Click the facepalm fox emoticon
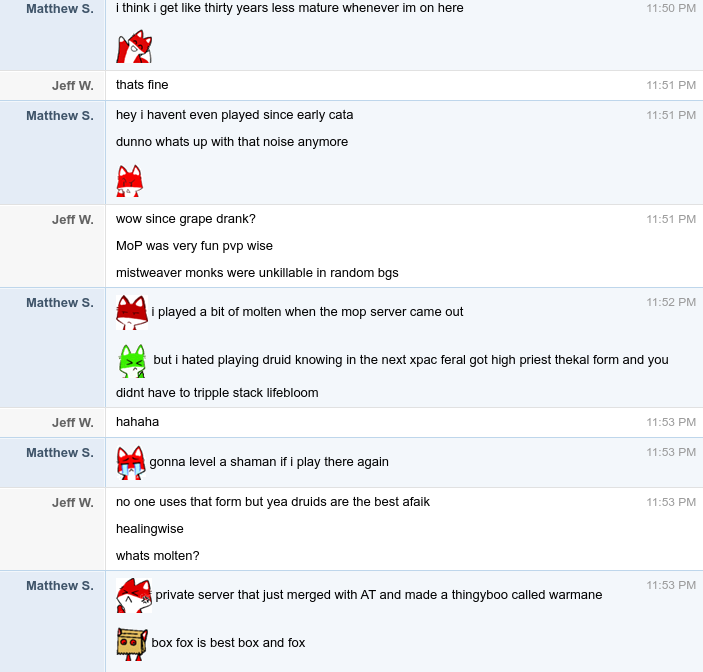 point(134,47)
